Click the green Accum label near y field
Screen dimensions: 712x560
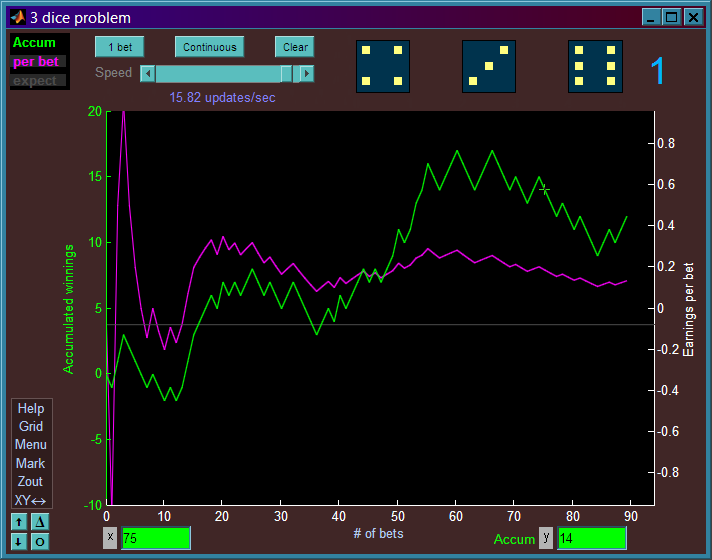click(514, 540)
